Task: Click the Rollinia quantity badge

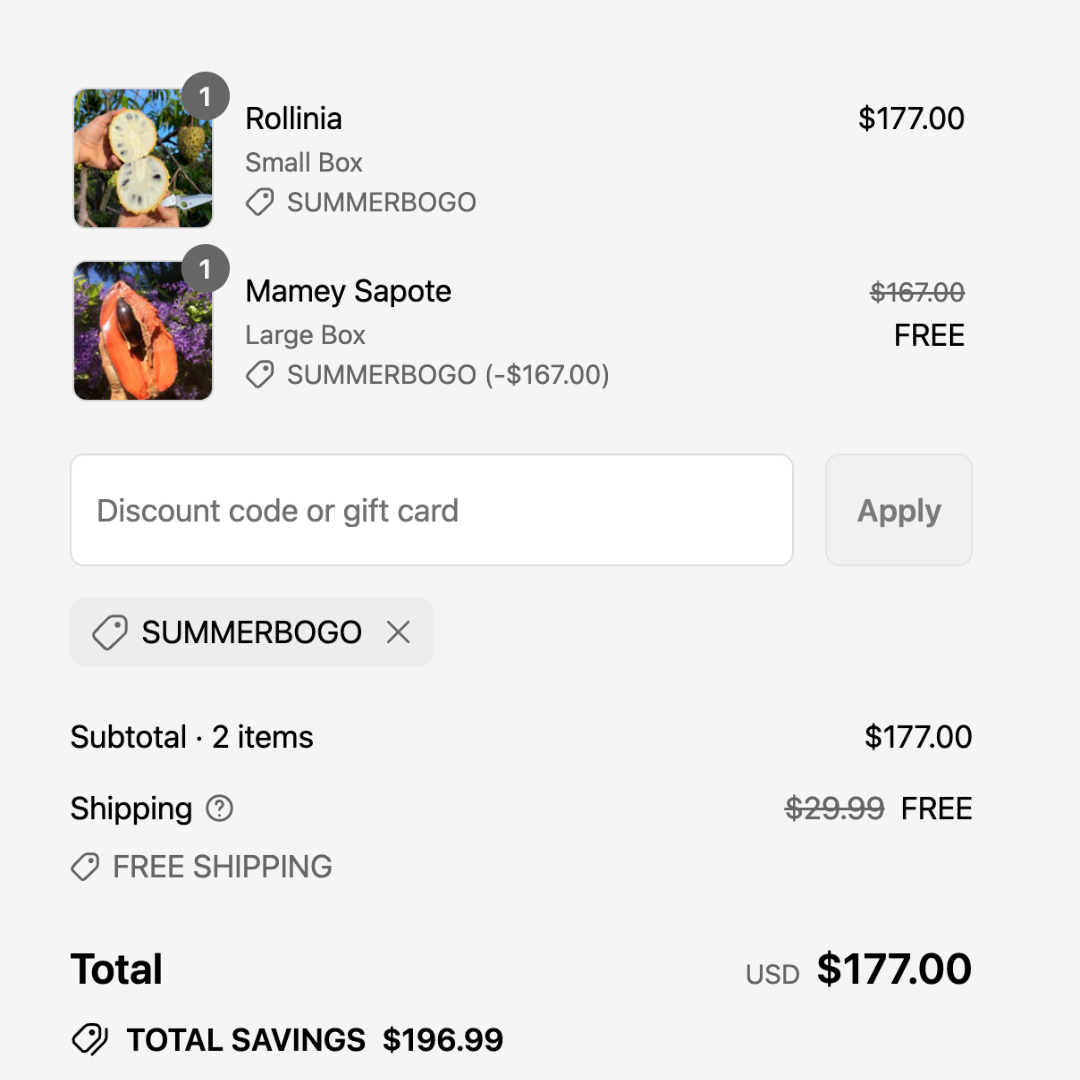Action: pos(205,97)
